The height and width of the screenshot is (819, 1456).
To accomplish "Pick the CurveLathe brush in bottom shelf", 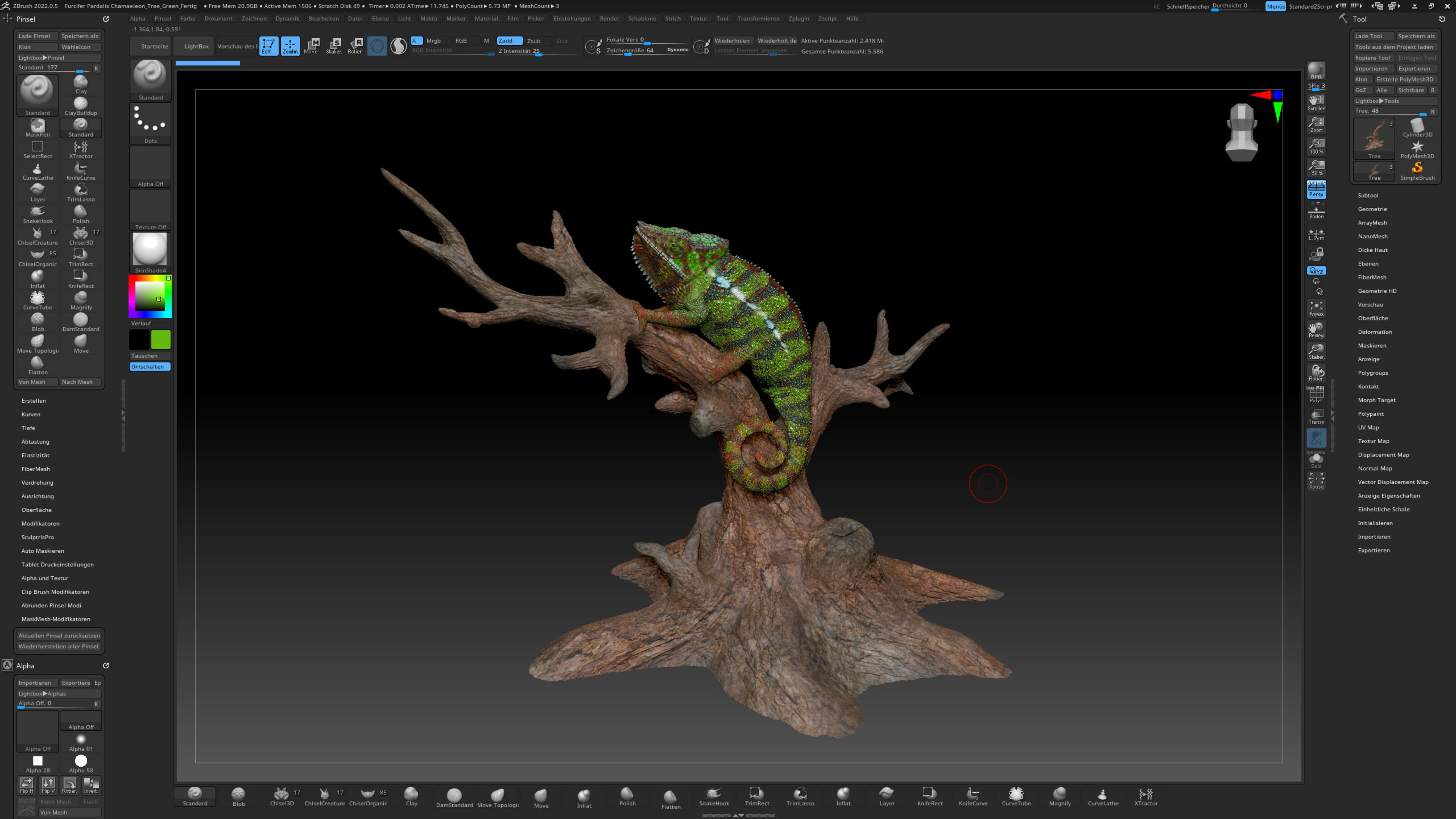I will pos(1103,797).
